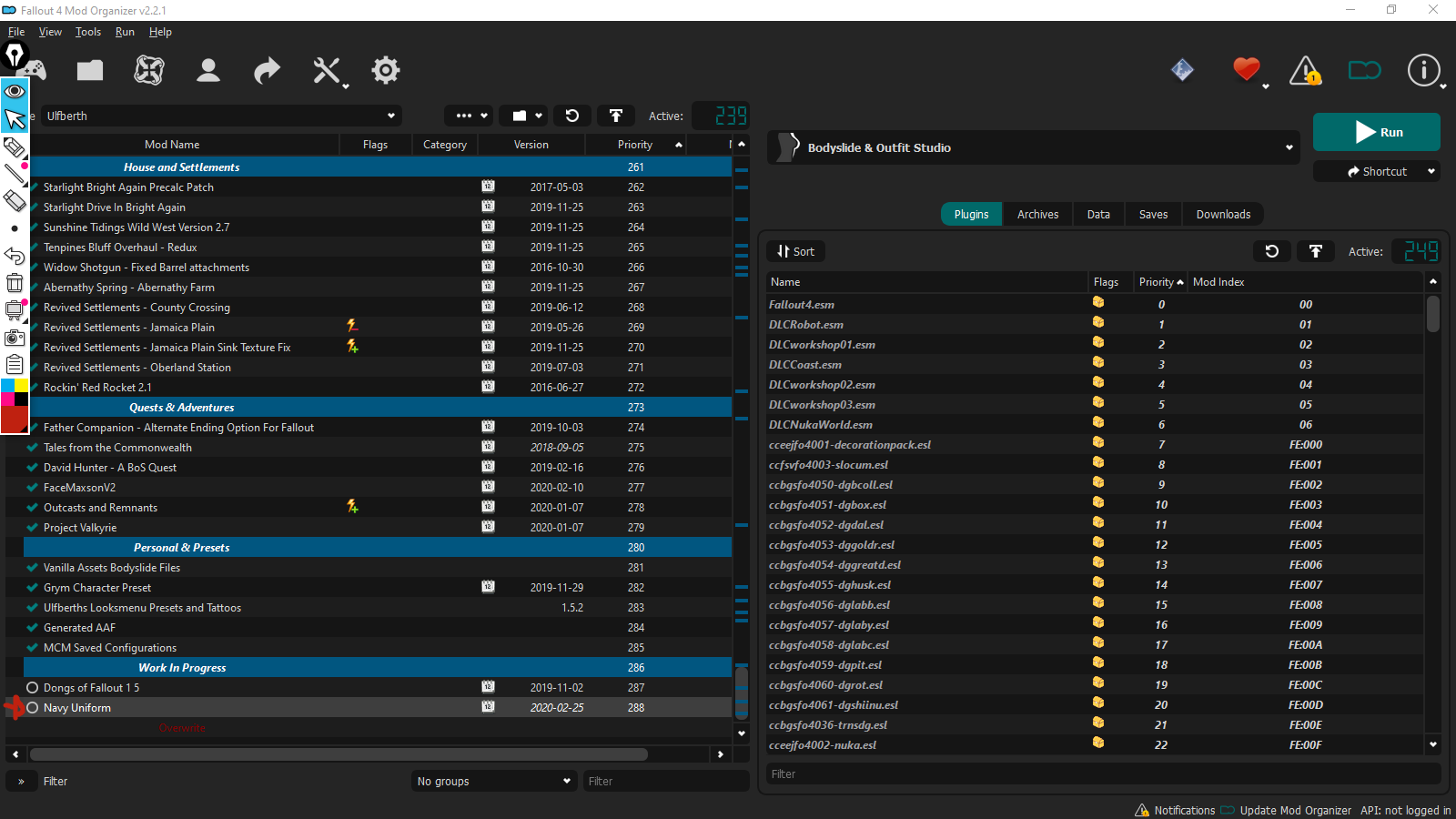Screen dimensions: 1456x819
Task: Open the Bodyslide & Outfit Studio executable dropdown
Action: coord(1034,147)
